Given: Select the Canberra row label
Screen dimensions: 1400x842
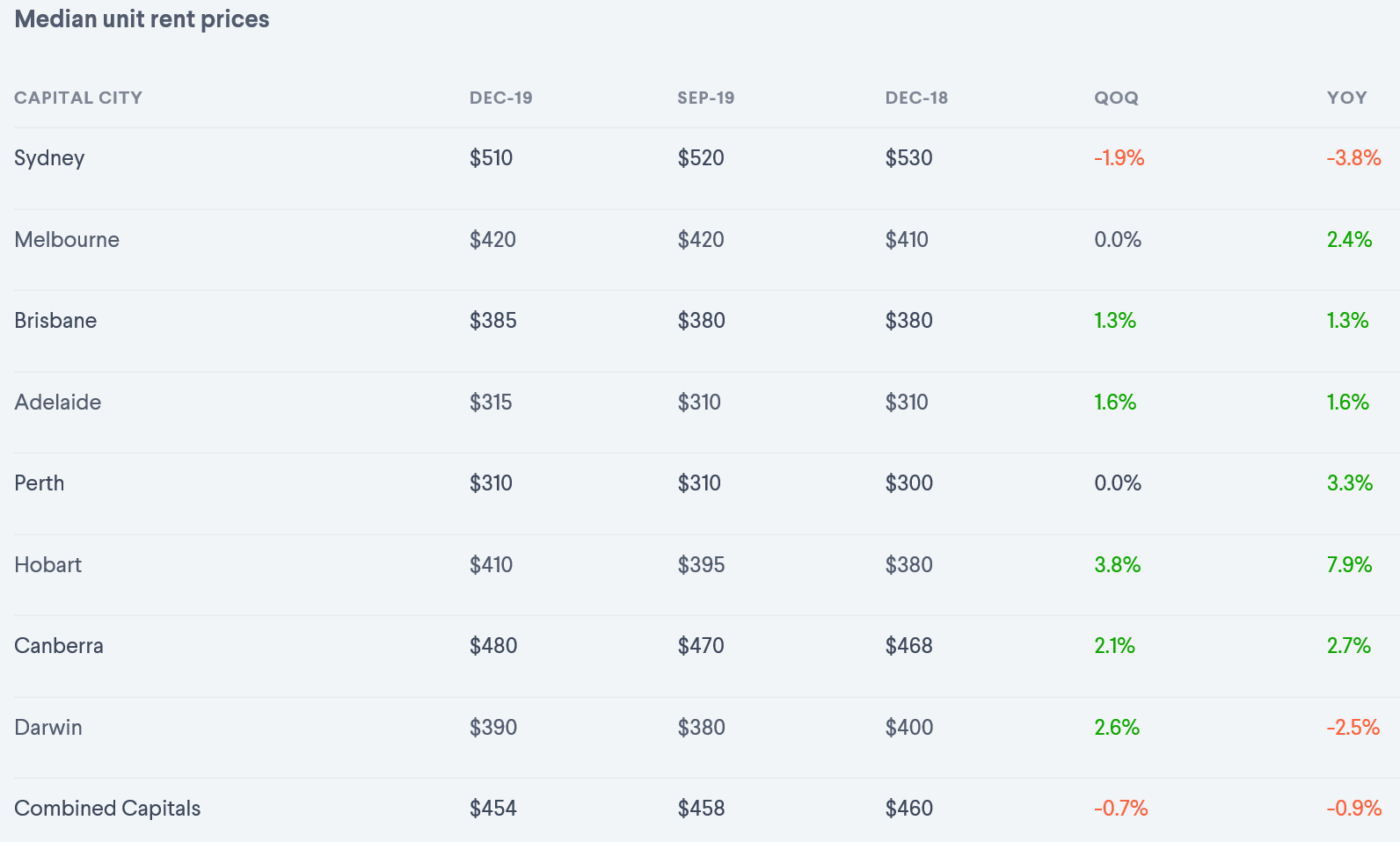Looking at the screenshot, I should pos(59,646).
